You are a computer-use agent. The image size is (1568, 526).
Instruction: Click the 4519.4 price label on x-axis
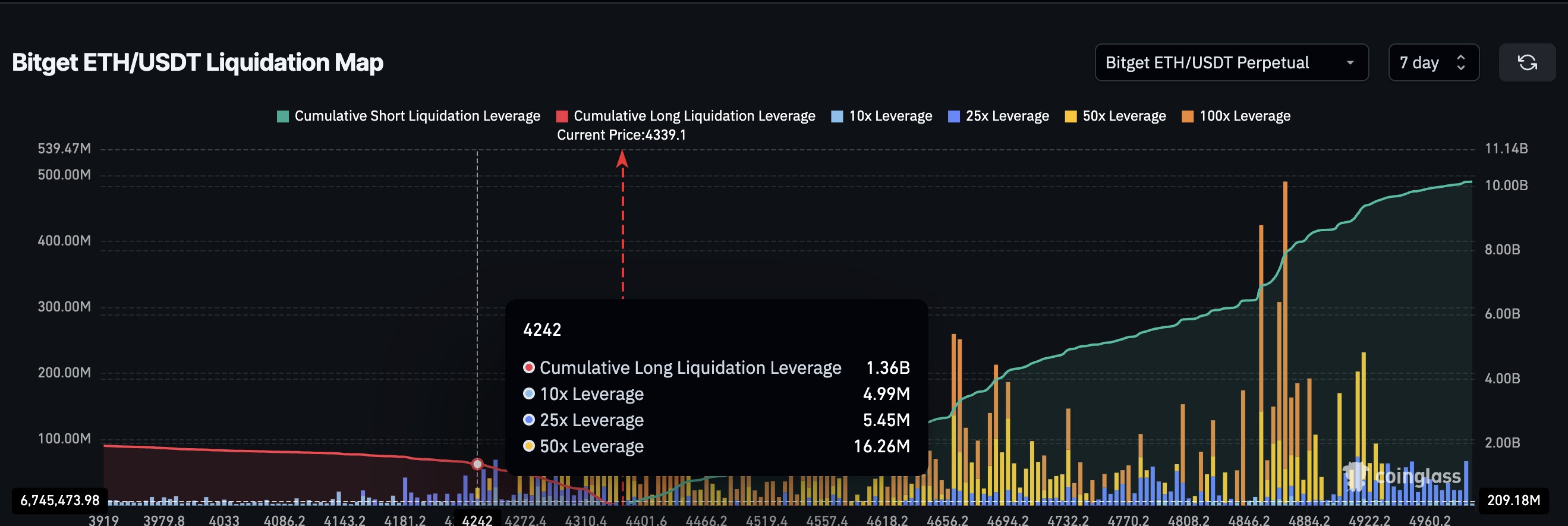click(x=766, y=520)
